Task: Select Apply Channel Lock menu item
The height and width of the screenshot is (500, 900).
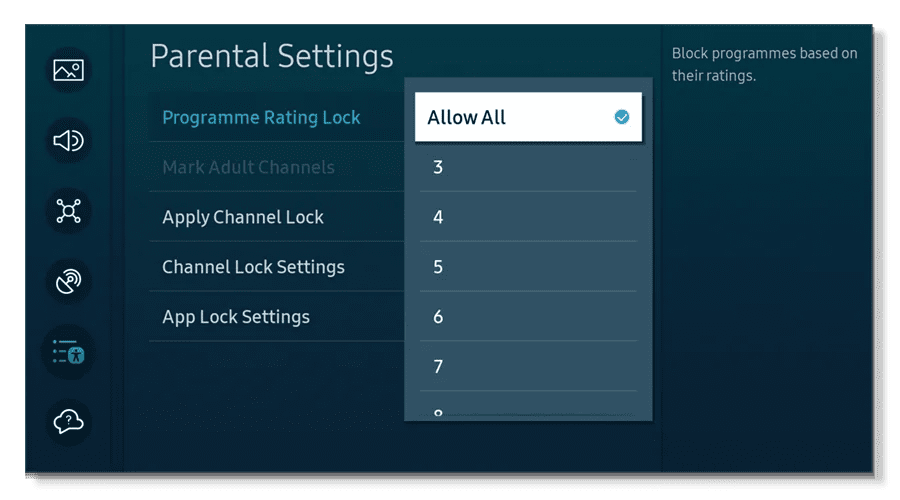Action: point(243,217)
